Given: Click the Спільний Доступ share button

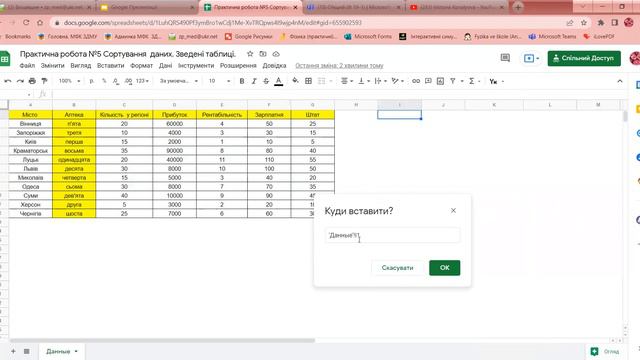Looking at the screenshot, I should [584, 58].
